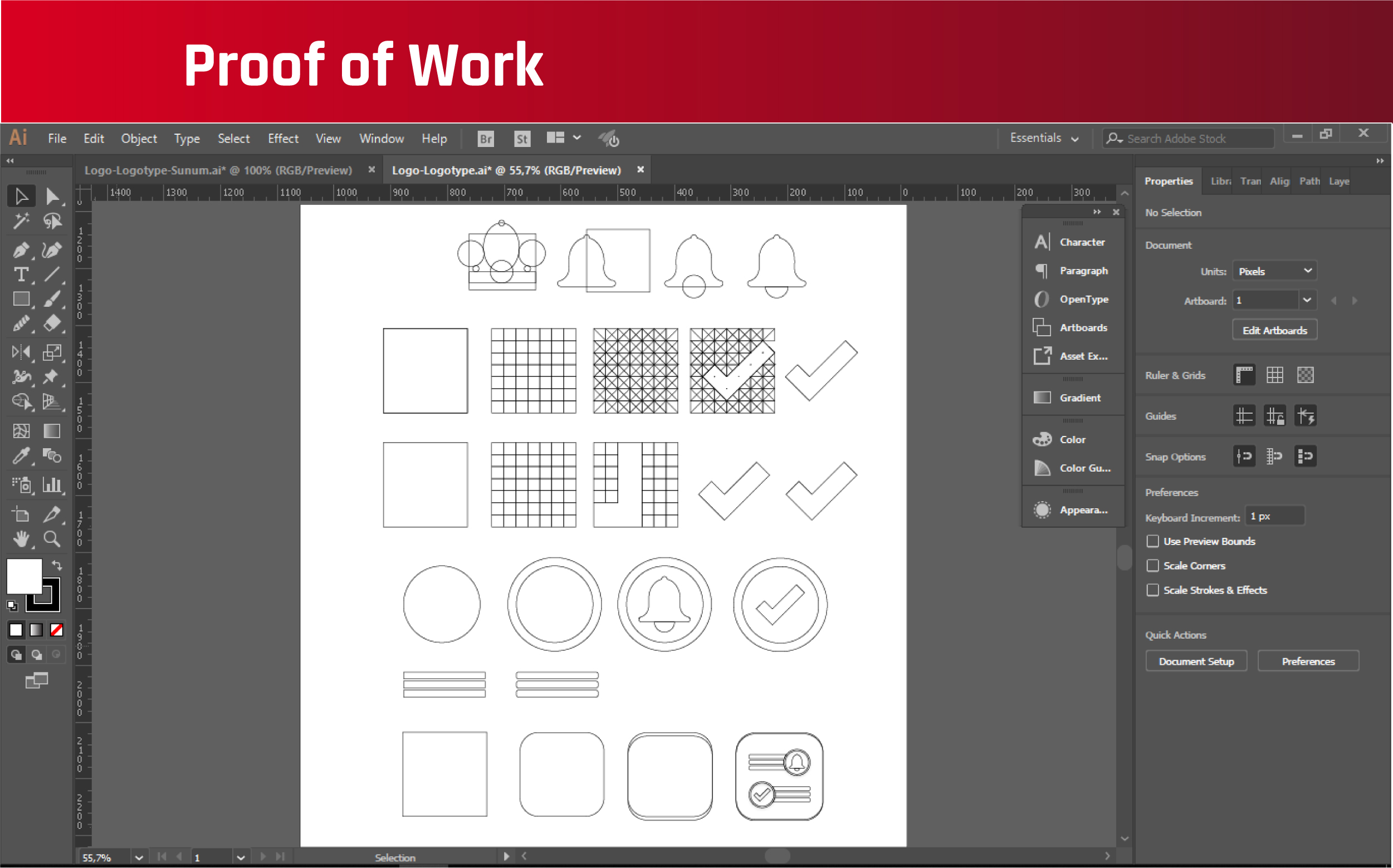Click the Edit Artboards button
This screenshot has height=868, width=1393.
(x=1274, y=331)
